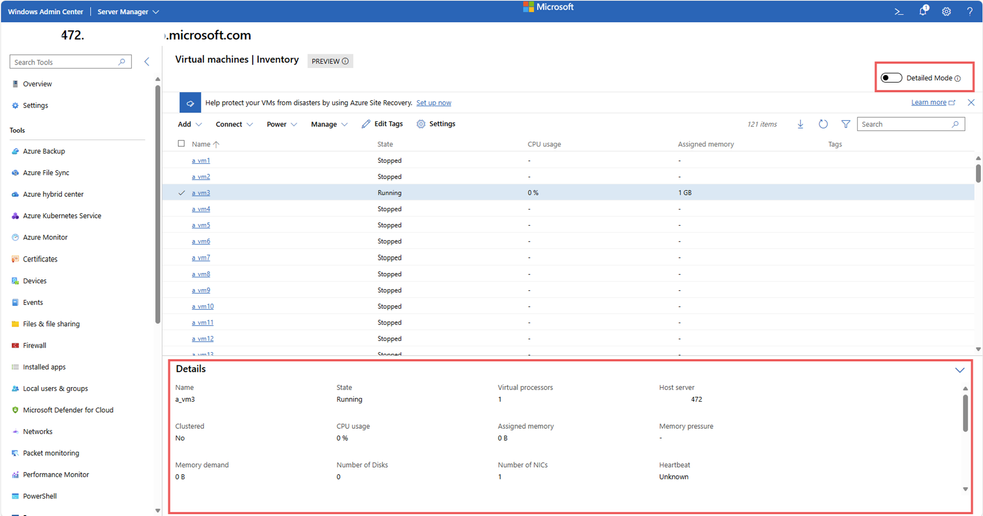This screenshot has height=516, width=983.
Task: Click the Installed apps icon
Action: 15,367
